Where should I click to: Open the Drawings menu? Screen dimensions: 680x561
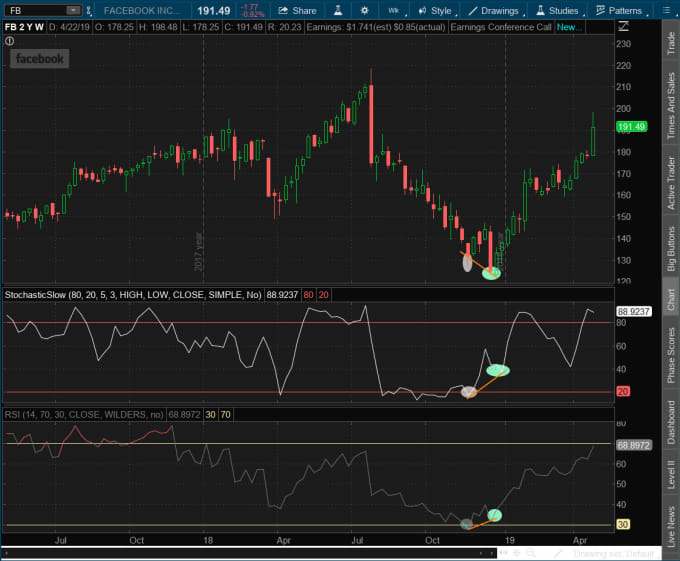point(496,11)
